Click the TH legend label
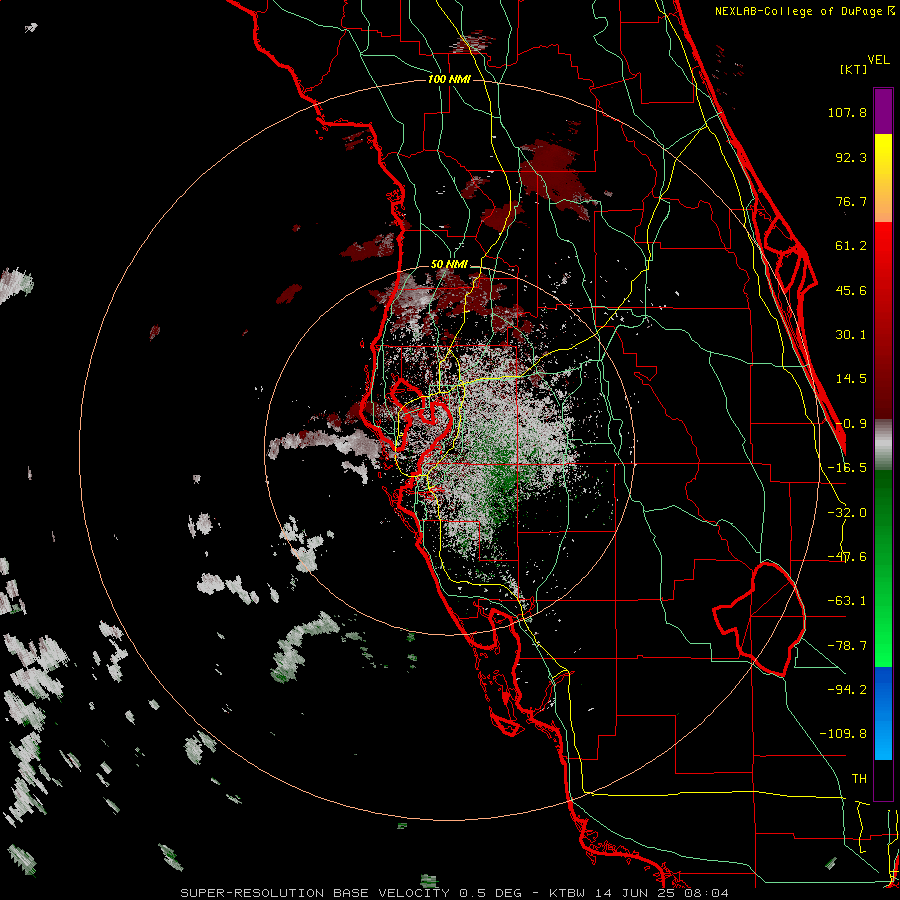The height and width of the screenshot is (900, 900). pos(859,778)
